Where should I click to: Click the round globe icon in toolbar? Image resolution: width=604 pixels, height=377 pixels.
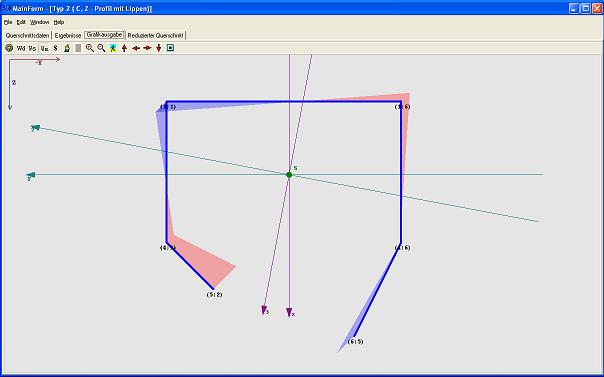tap(9, 48)
